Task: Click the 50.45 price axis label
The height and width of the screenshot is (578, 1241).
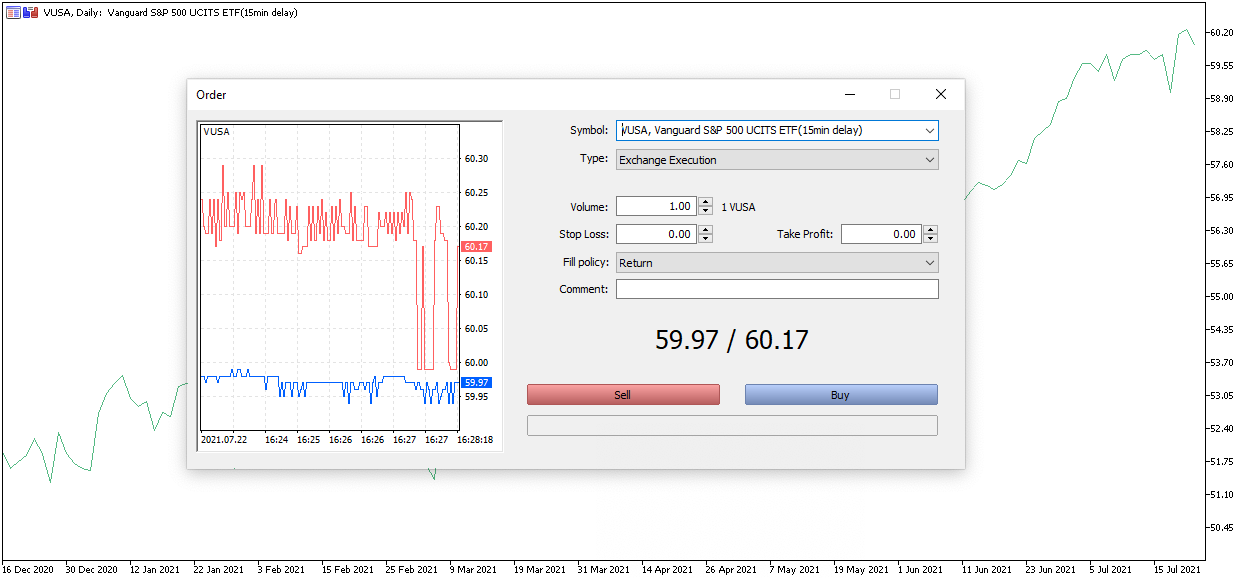Action: click(1220, 528)
